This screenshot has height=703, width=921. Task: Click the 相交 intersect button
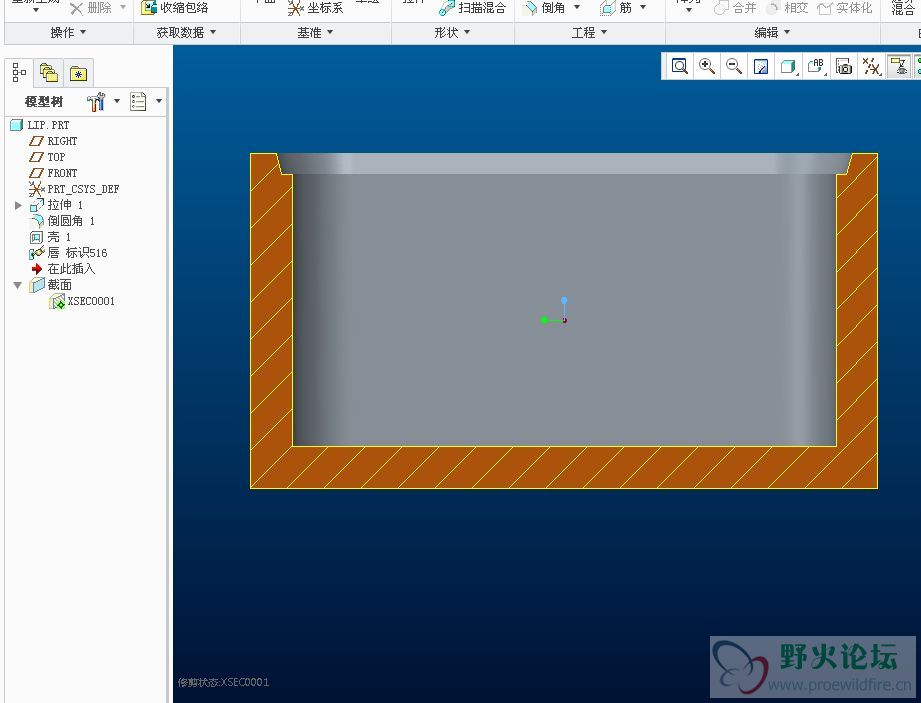[x=788, y=8]
